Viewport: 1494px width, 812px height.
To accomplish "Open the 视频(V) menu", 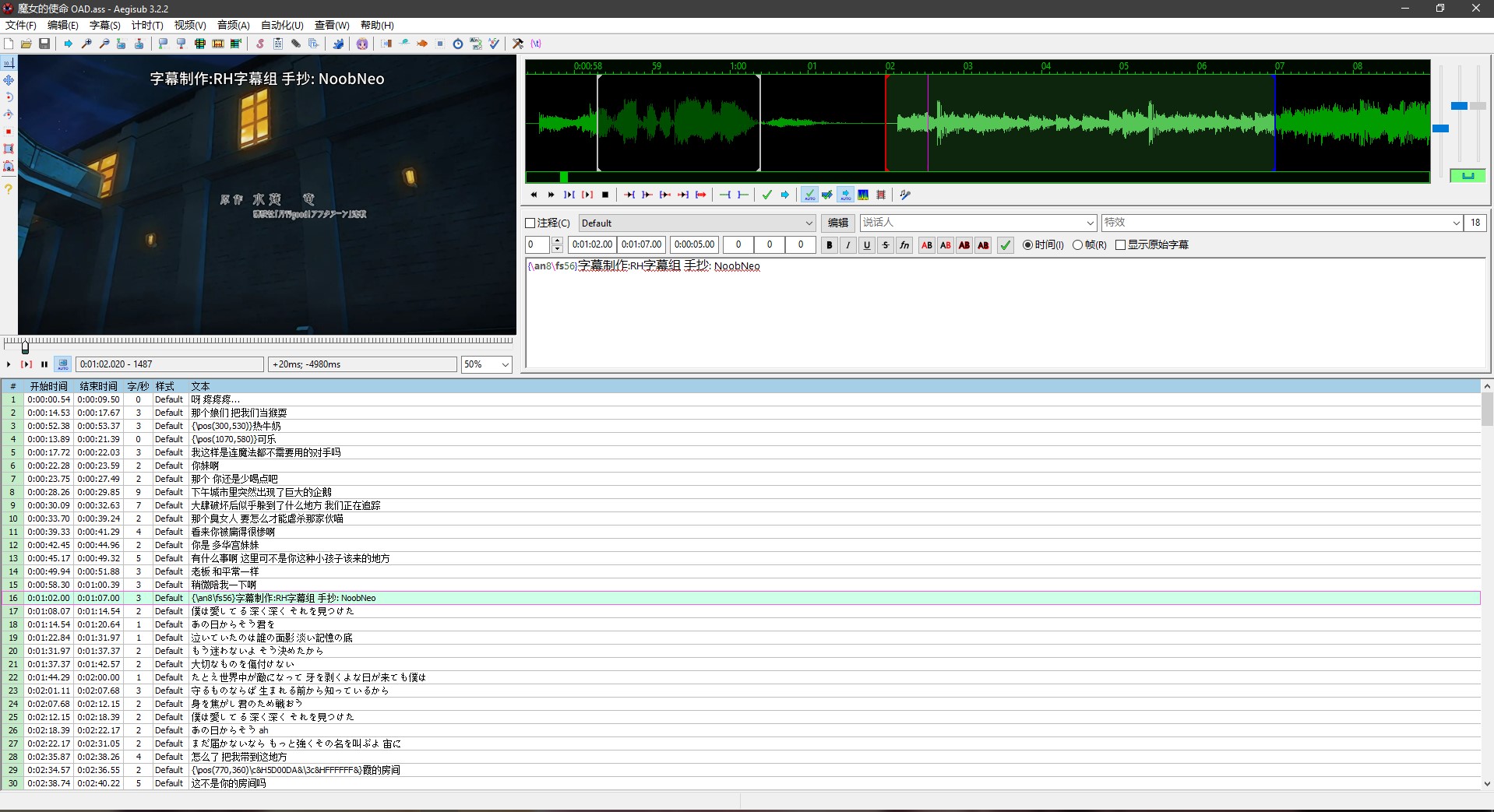I will [x=190, y=25].
